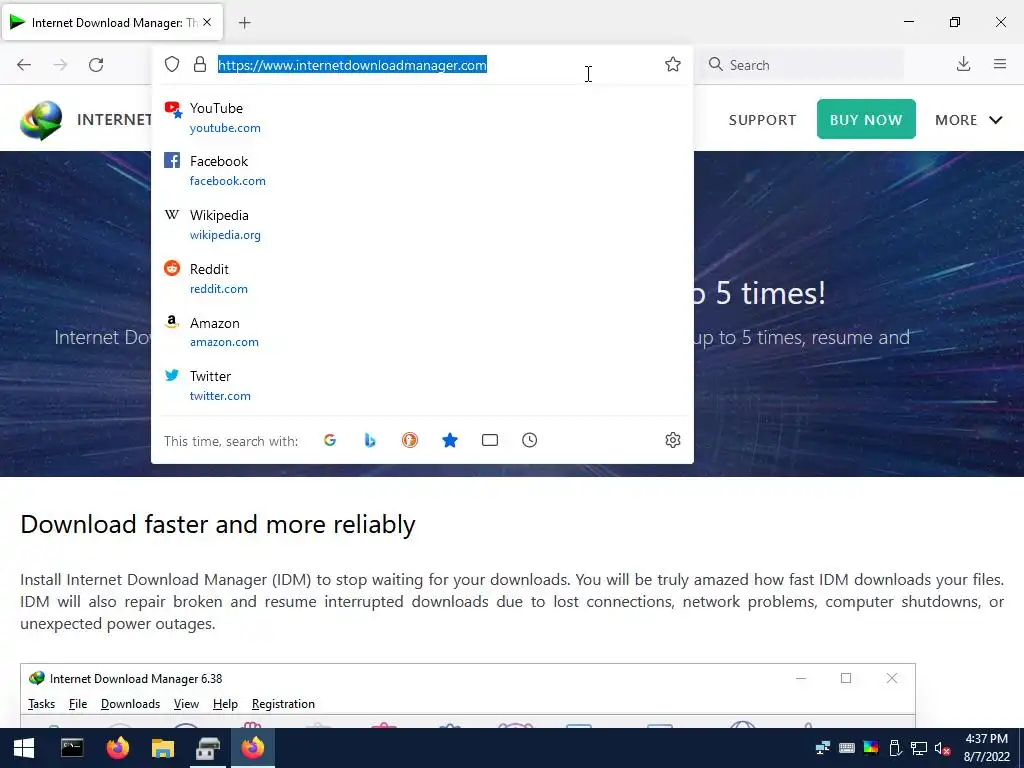Viewport: 1024px width, 768px height.
Task: Click the Search box in toolbar
Action: (x=802, y=65)
